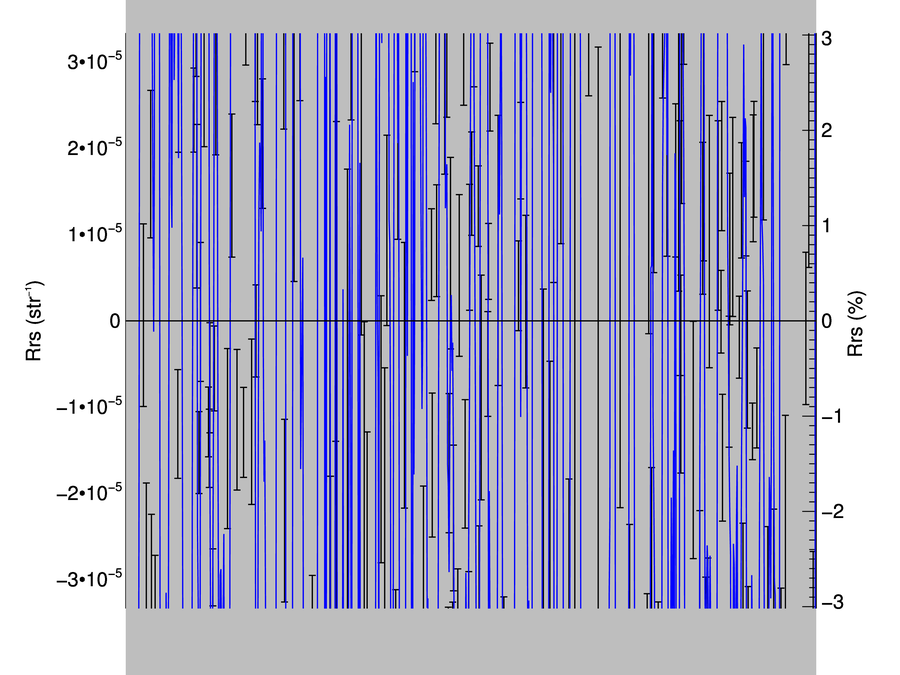Viewport: 900px width, 675px height.
Task: Select the 'Rrs (%)' right axis title
Action: pyautogui.click(x=856, y=324)
